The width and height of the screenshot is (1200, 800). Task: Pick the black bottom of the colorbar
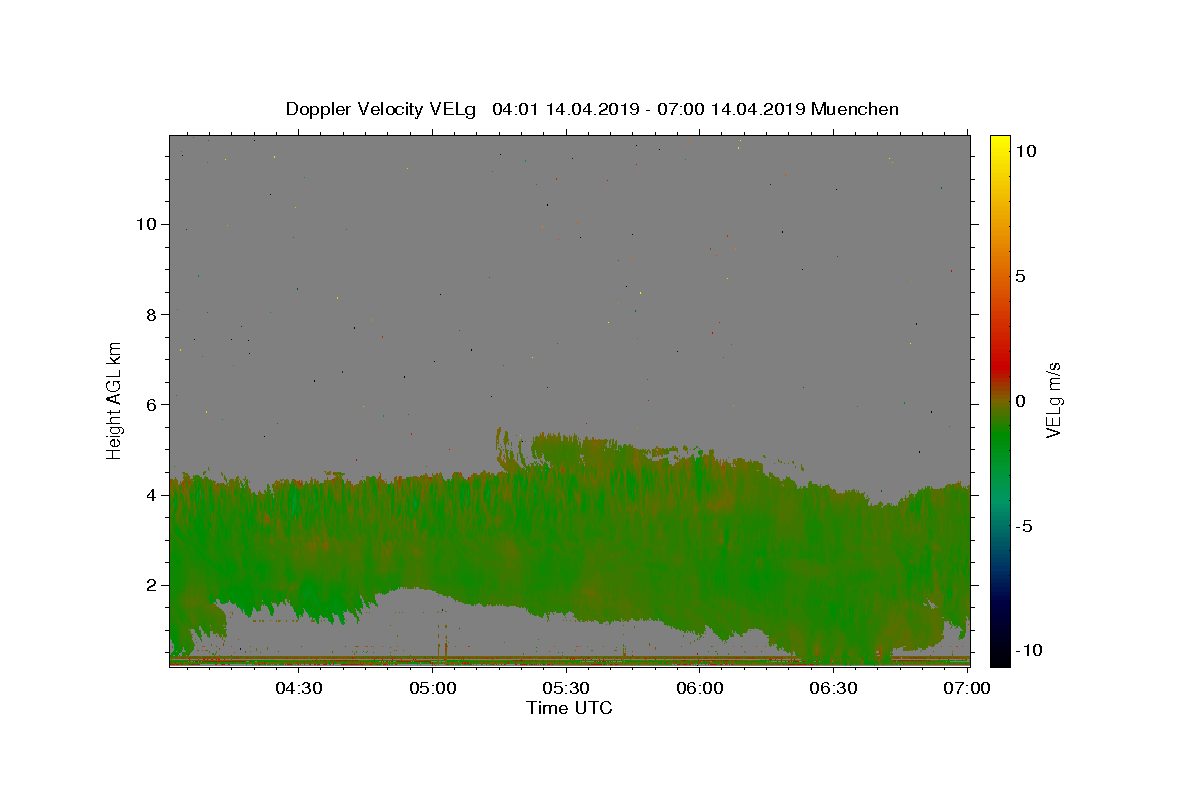(x=999, y=655)
